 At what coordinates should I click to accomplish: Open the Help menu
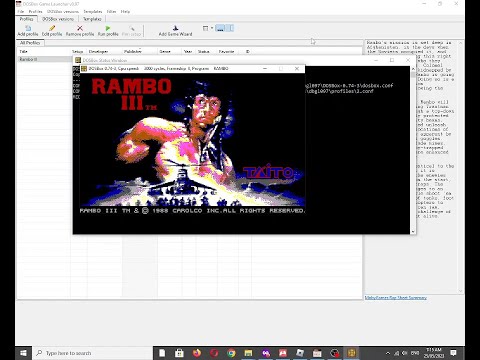pos(125,12)
